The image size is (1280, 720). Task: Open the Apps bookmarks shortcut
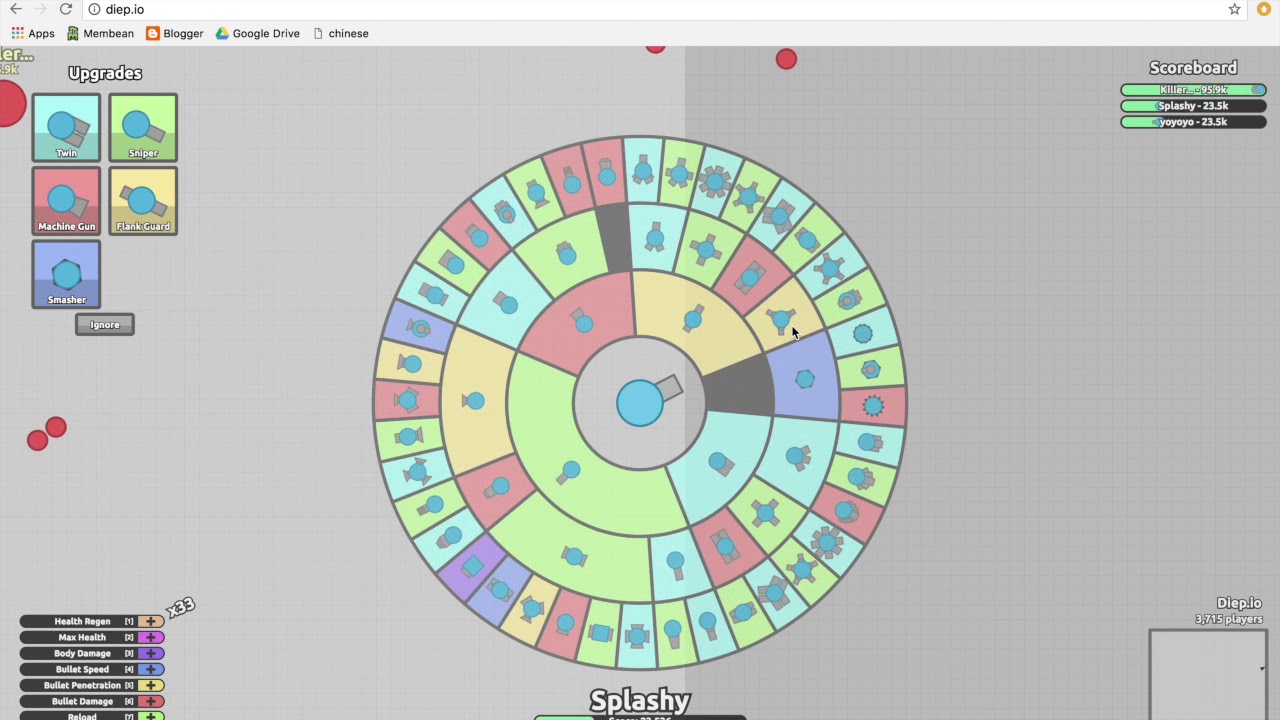tap(33, 33)
